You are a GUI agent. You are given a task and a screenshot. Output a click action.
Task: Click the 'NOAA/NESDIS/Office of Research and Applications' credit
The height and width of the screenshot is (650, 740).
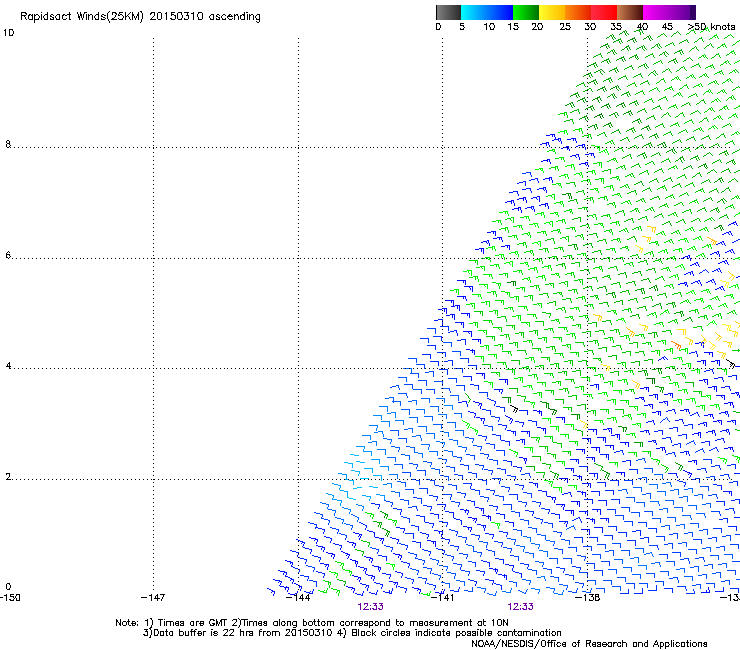pos(589,644)
